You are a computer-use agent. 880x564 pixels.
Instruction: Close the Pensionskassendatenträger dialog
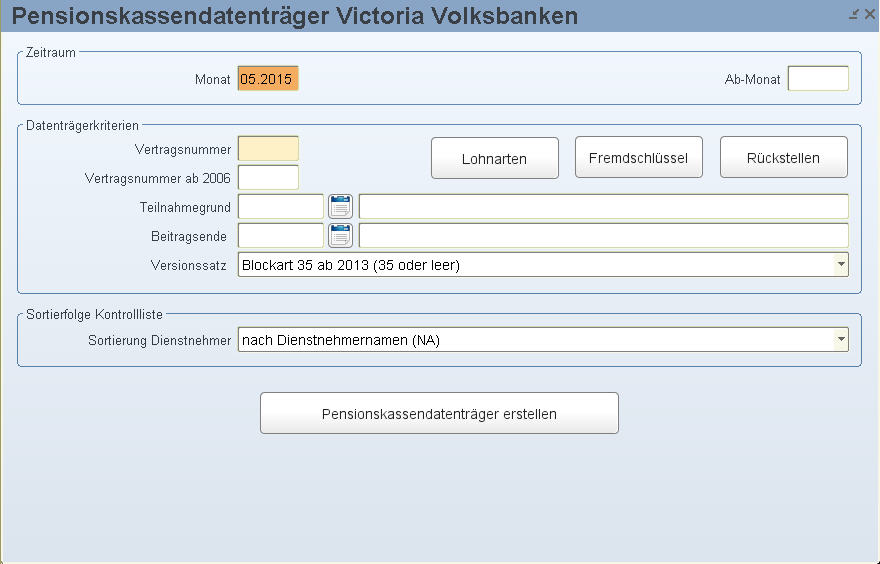point(869,15)
